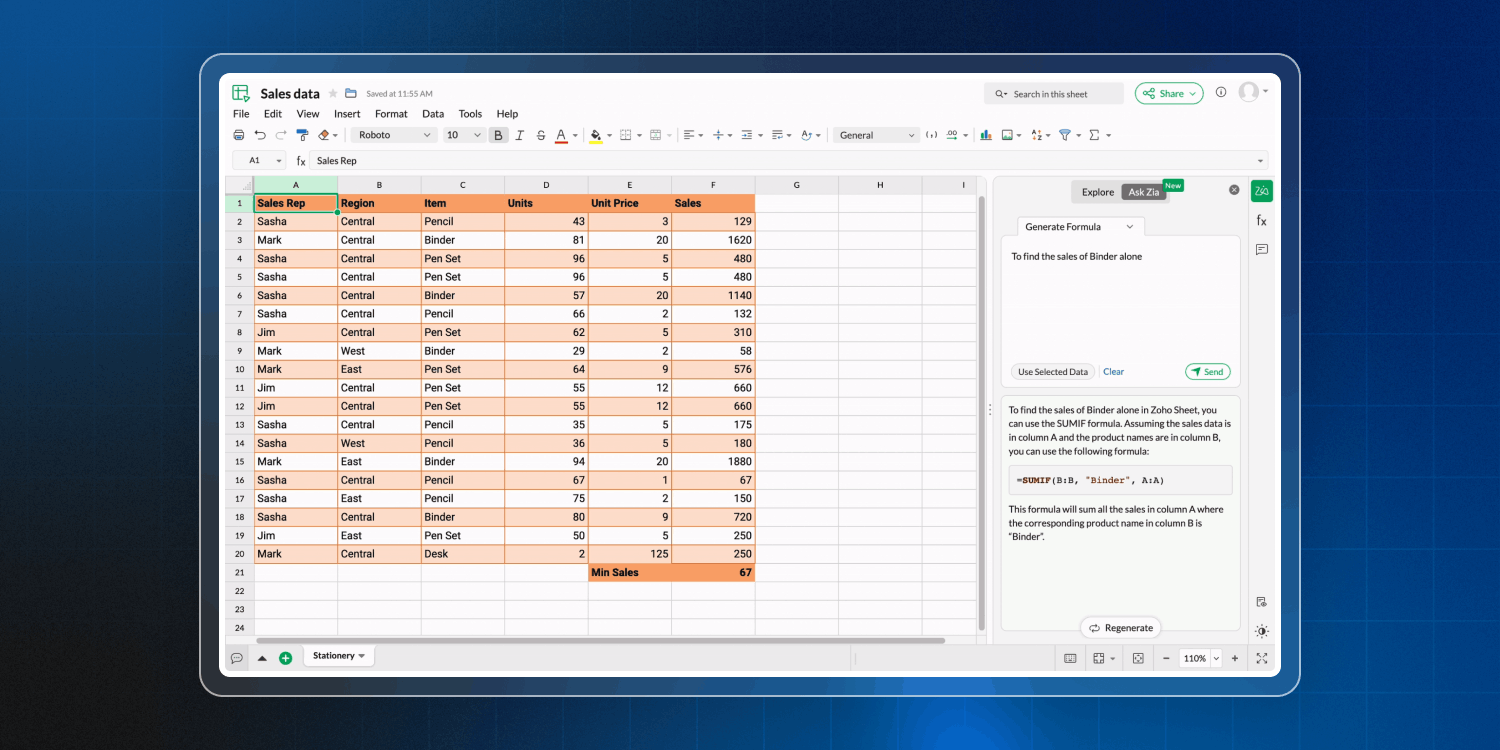Click the Send button
Image resolution: width=1500 pixels, height=750 pixels.
click(x=1207, y=372)
